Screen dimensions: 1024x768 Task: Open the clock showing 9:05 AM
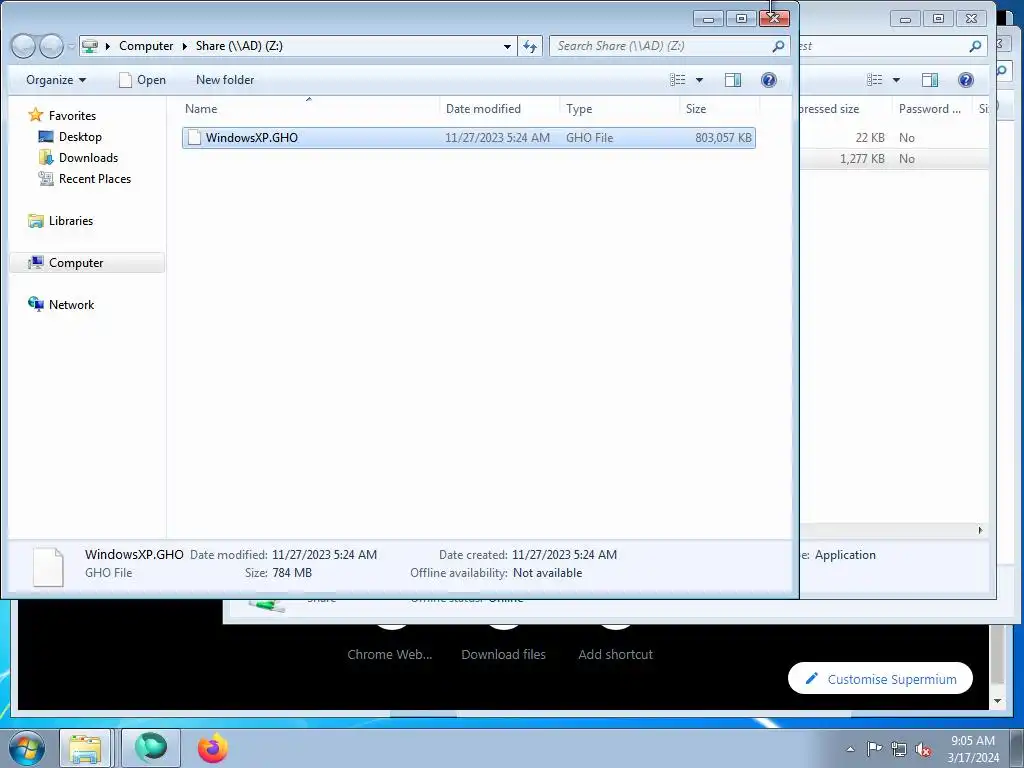coord(973,749)
